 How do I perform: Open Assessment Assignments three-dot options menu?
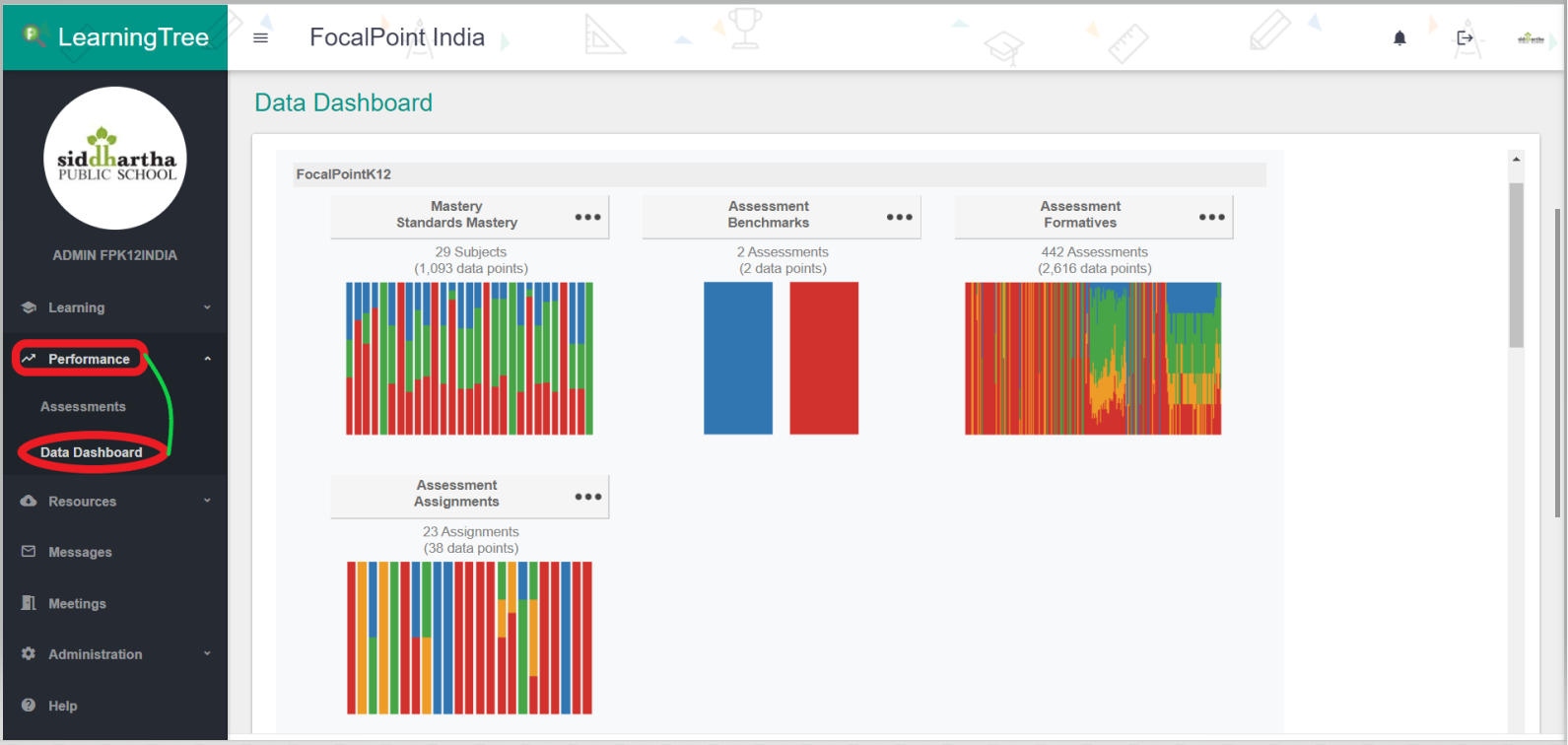(x=587, y=497)
